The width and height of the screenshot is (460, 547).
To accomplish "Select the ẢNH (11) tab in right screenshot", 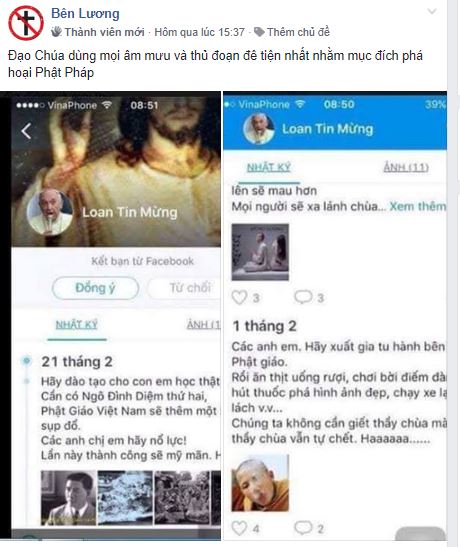I will [406, 167].
